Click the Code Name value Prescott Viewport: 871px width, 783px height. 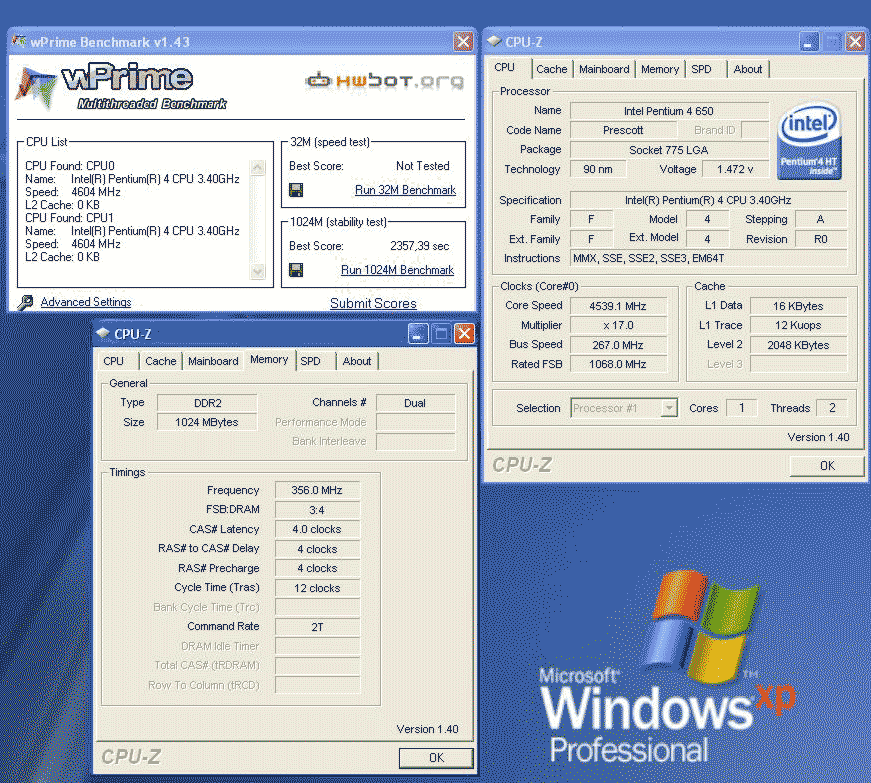click(623, 130)
